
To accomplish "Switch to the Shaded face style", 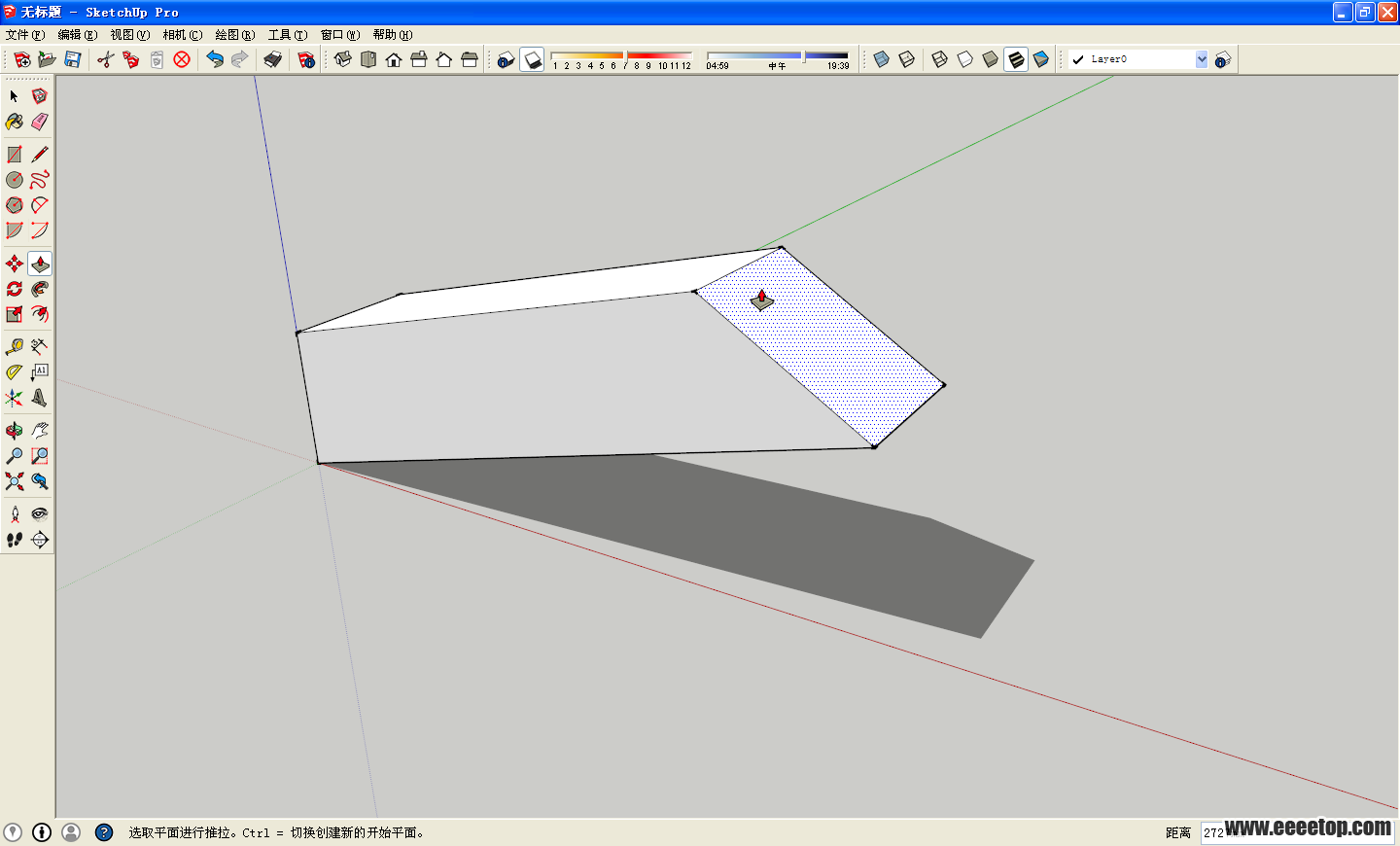I will click(x=991, y=59).
